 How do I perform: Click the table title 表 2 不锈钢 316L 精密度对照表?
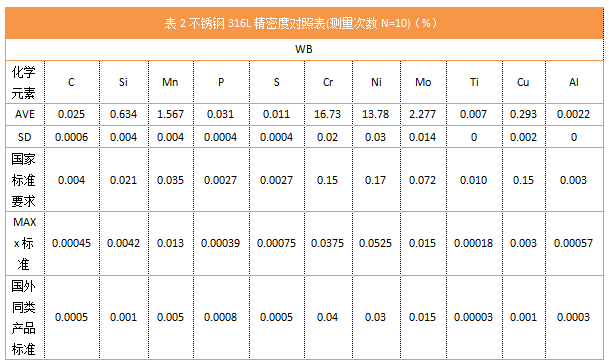(x=244, y=24)
